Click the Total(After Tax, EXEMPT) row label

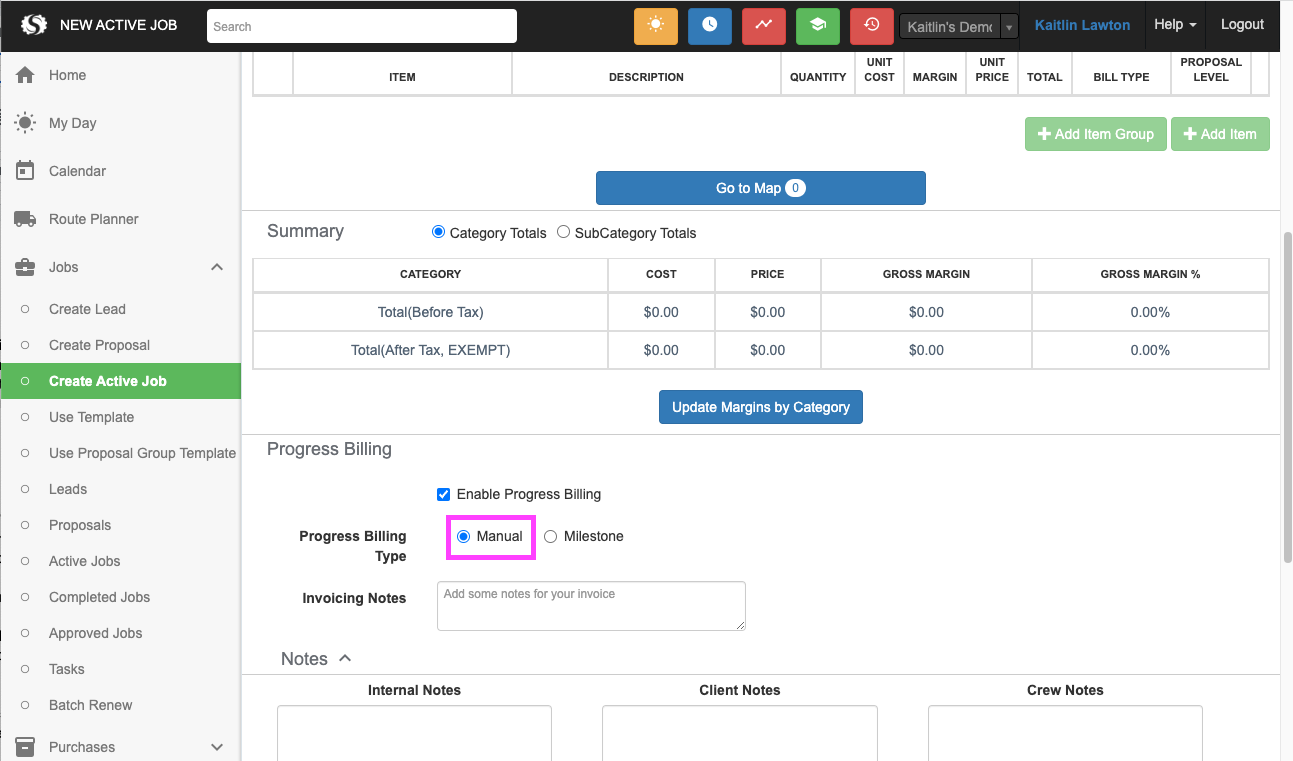click(x=430, y=350)
